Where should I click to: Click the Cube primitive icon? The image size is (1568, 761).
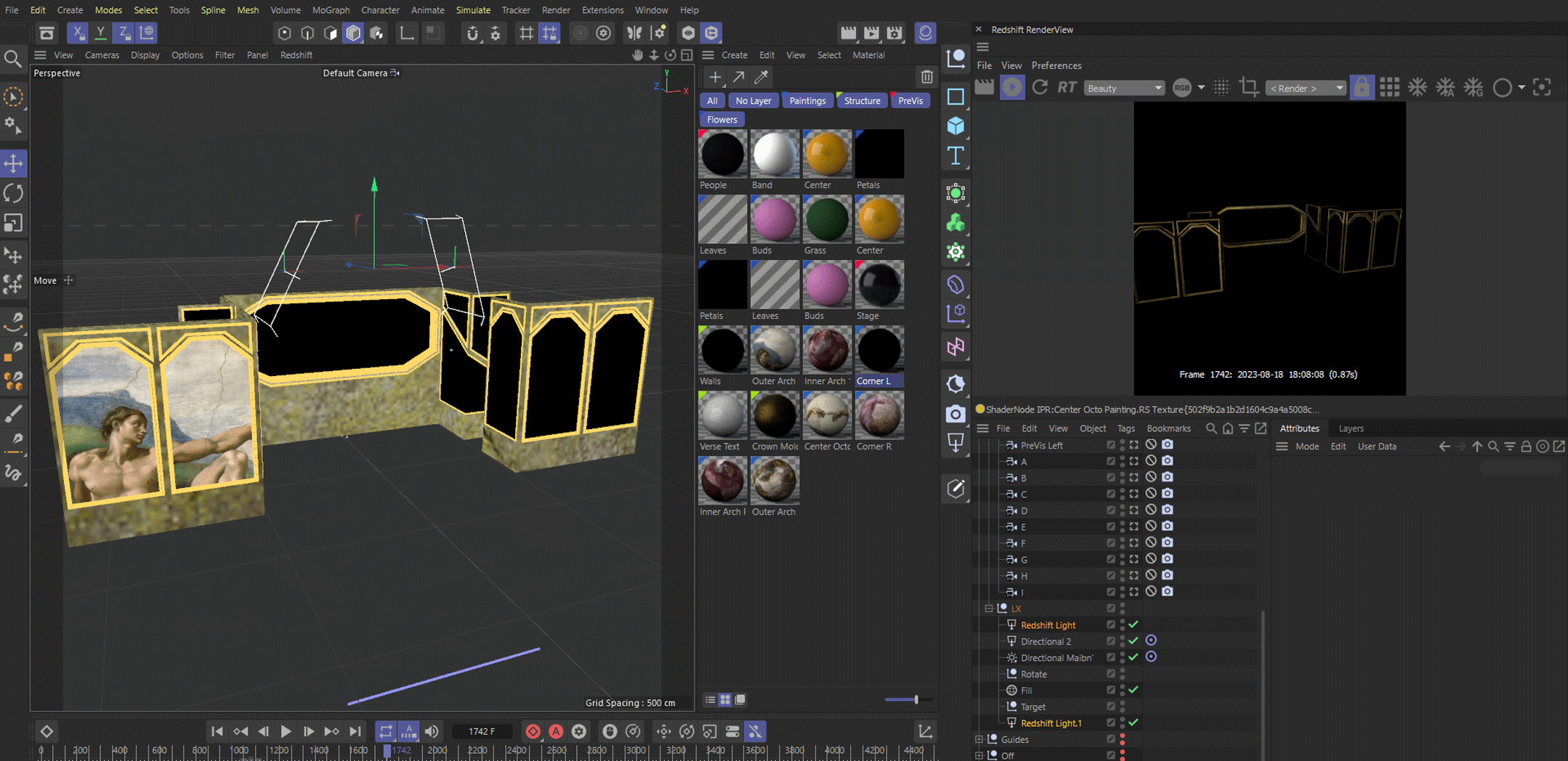[955, 126]
